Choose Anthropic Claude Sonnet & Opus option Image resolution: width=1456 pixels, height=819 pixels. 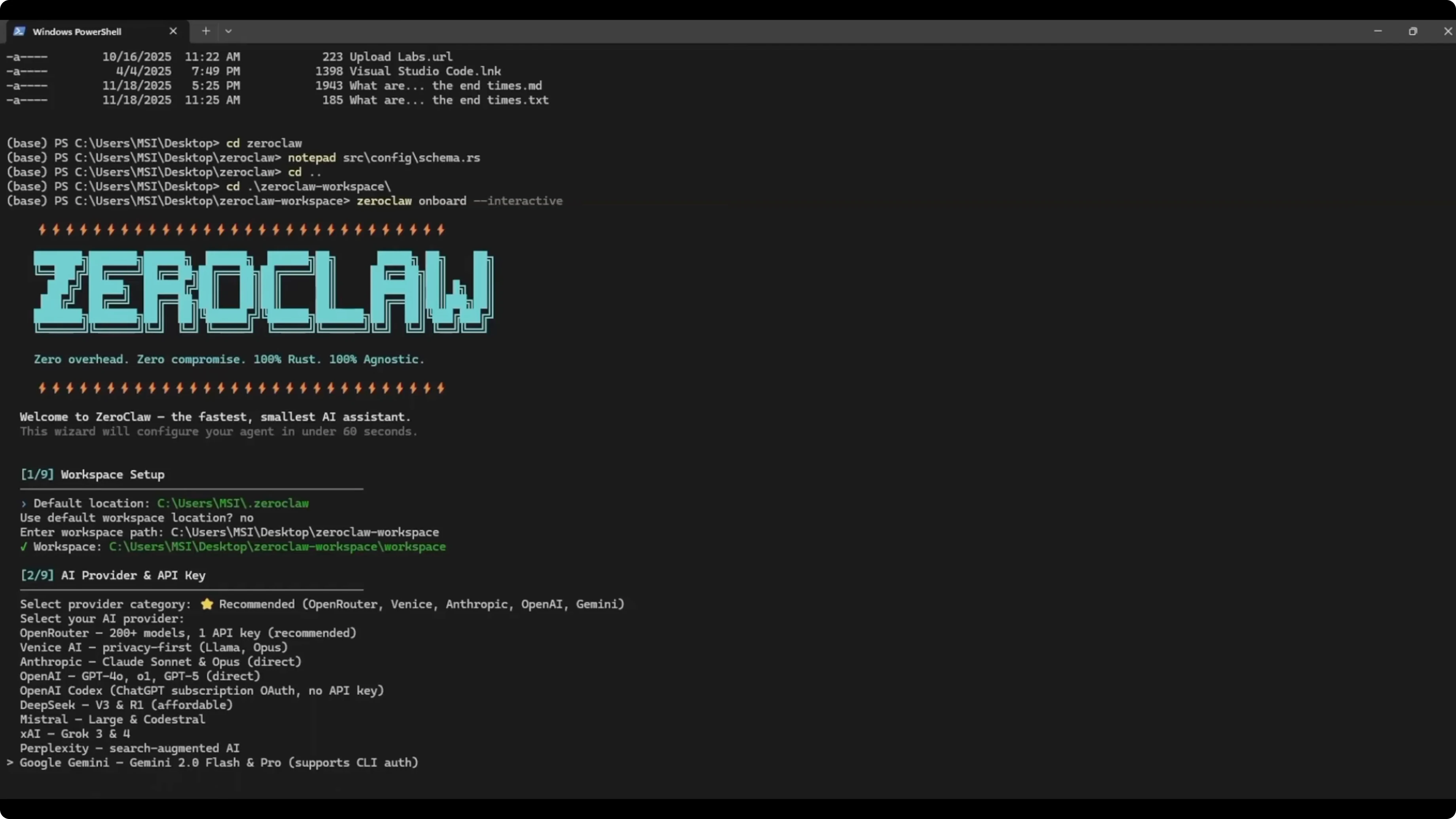(161, 661)
